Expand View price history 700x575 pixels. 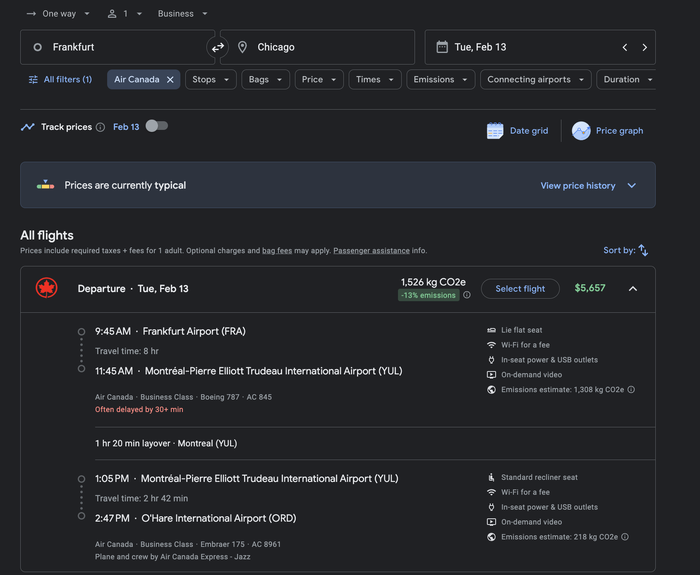point(588,186)
